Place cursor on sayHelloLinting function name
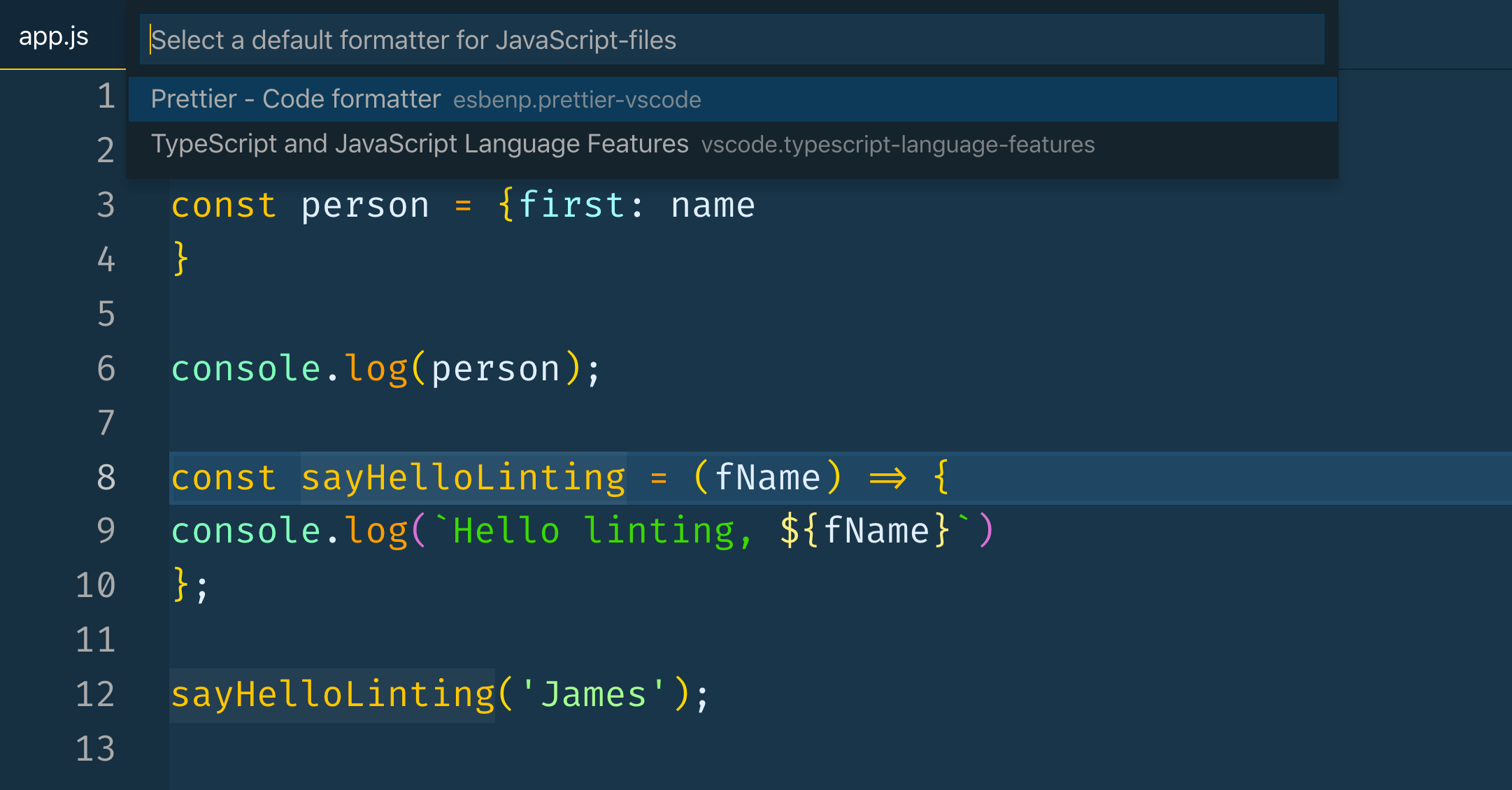This screenshot has width=1512, height=790. (x=463, y=477)
